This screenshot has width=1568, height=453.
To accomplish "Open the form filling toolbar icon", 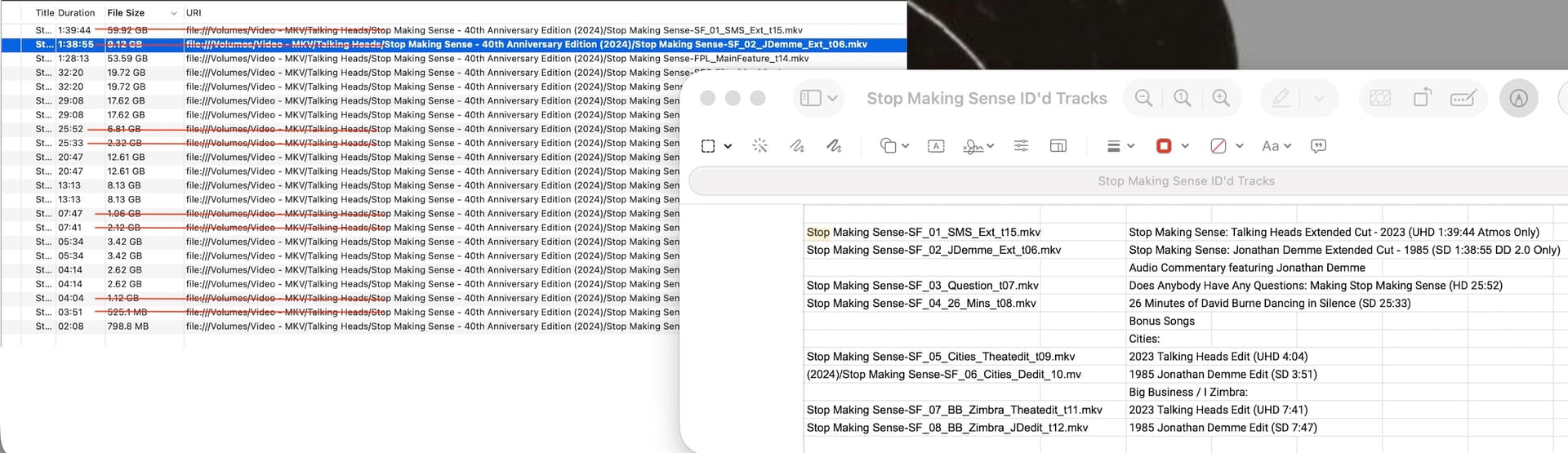I will pos(1463,98).
